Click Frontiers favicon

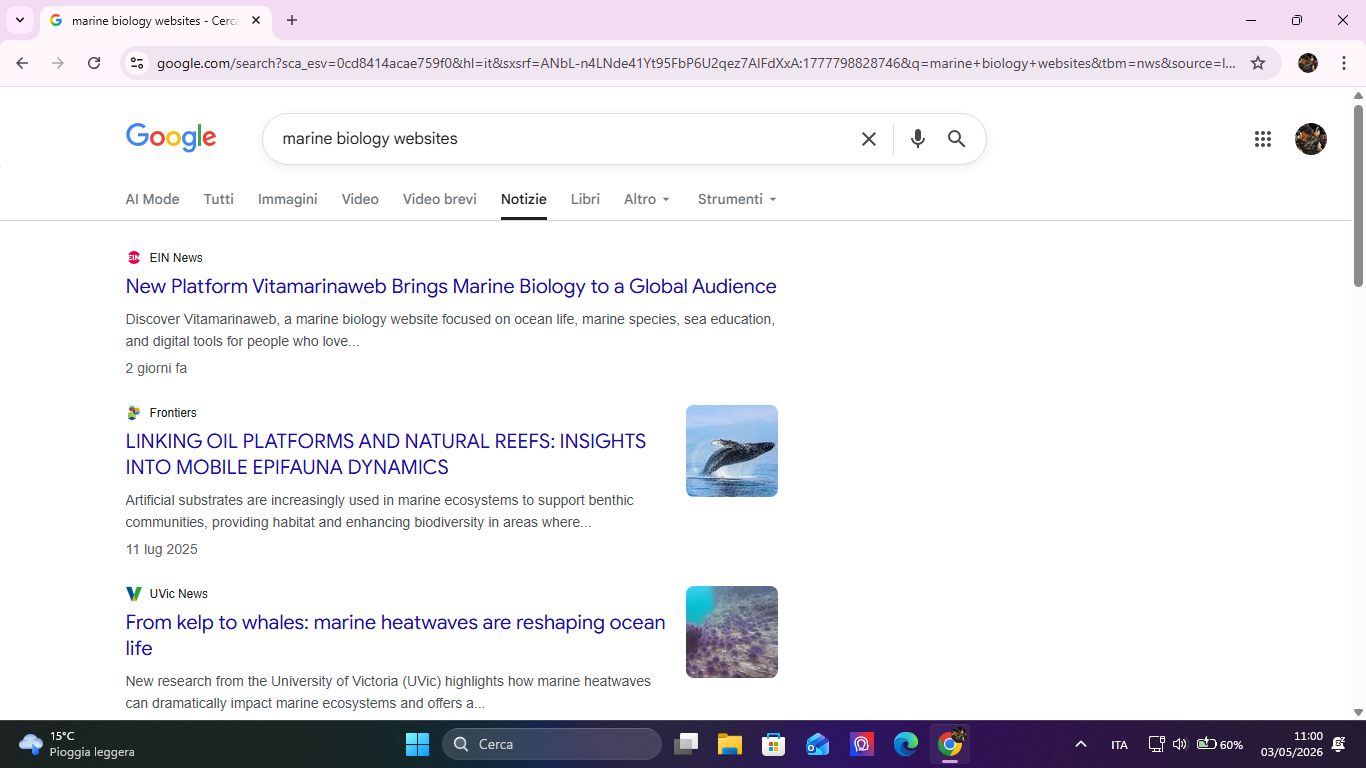134,413
